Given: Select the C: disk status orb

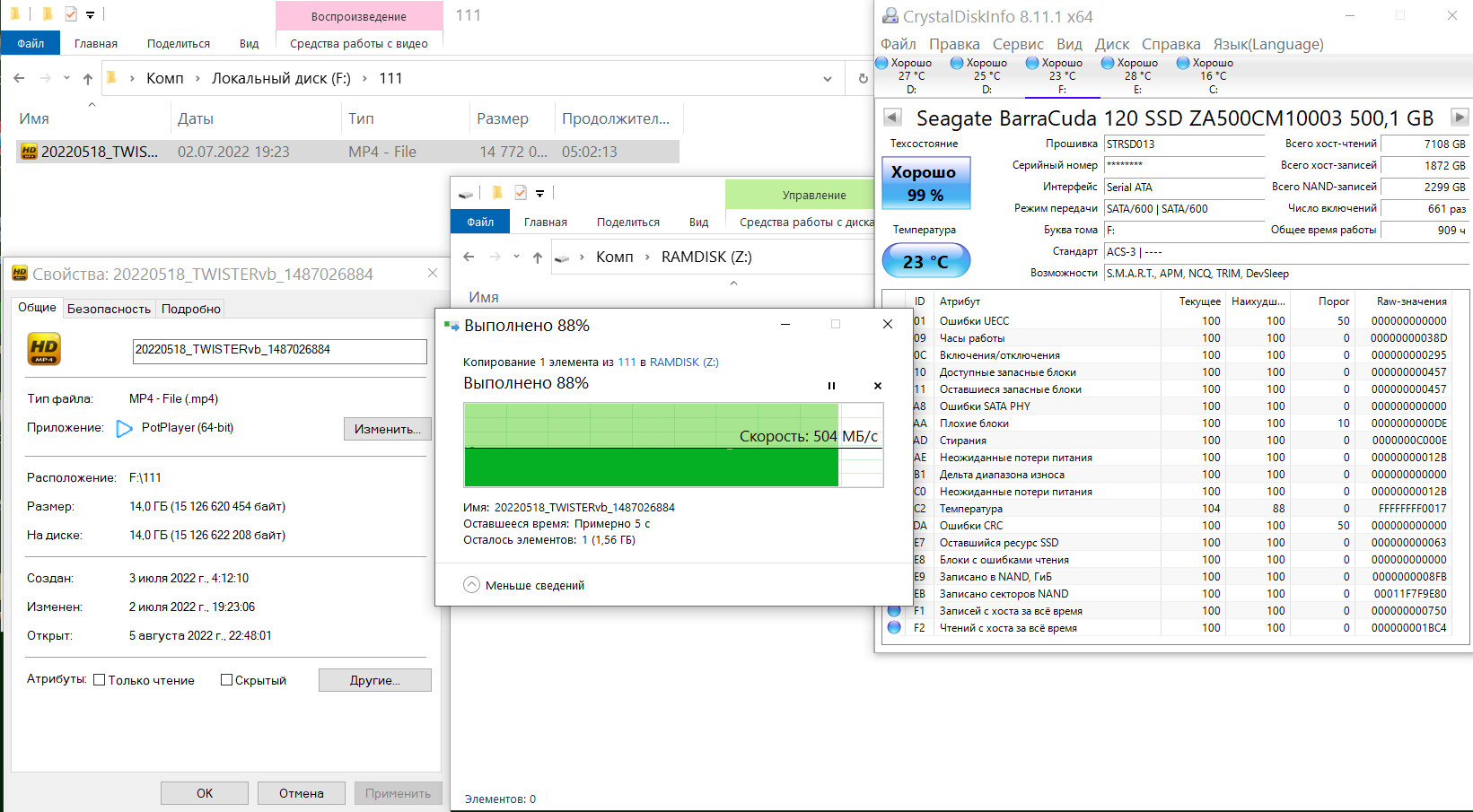Looking at the screenshot, I should (x=1184, y=63).
